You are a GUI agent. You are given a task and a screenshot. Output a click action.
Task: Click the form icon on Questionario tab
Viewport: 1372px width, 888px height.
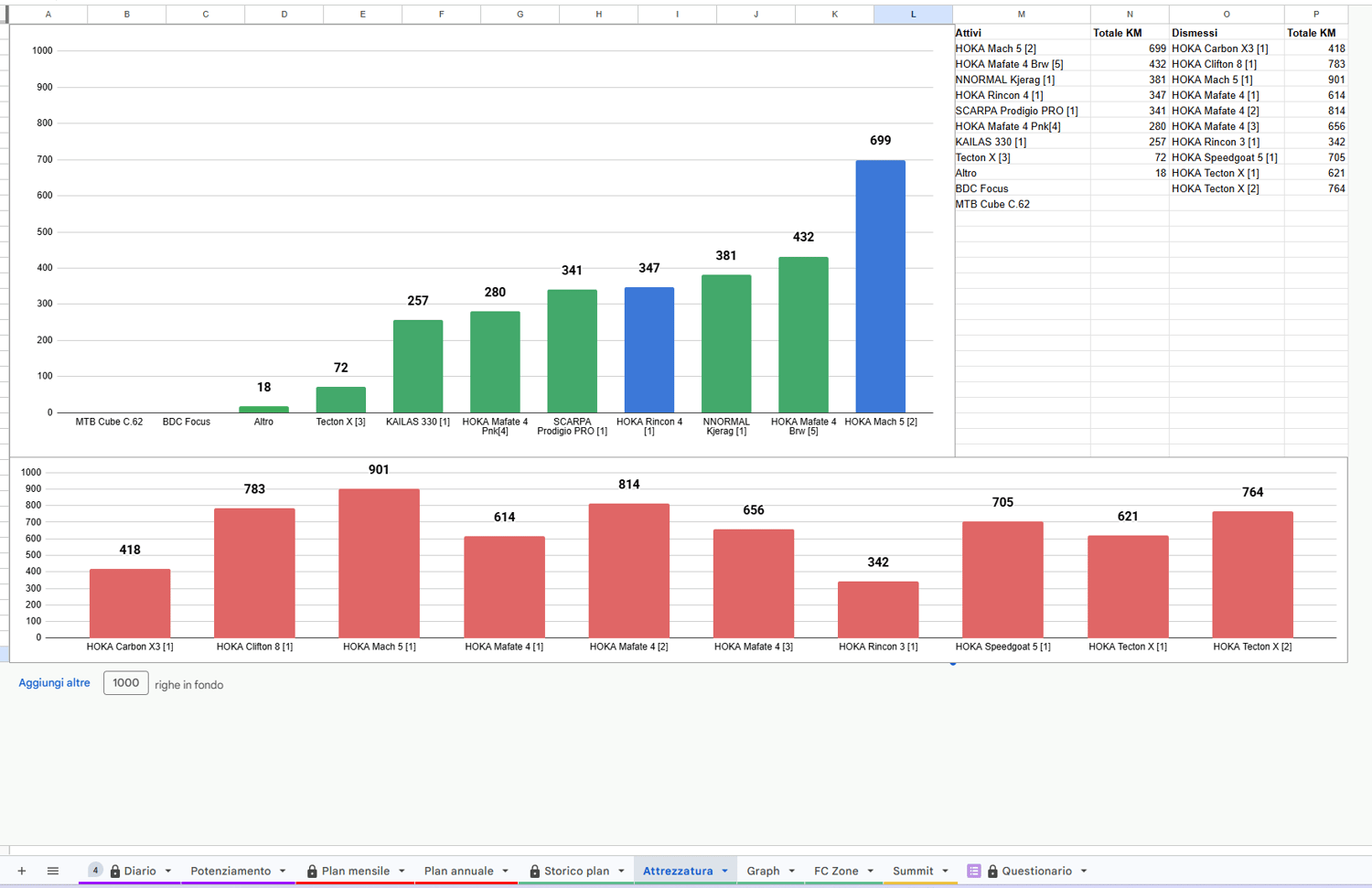[974, 871]
